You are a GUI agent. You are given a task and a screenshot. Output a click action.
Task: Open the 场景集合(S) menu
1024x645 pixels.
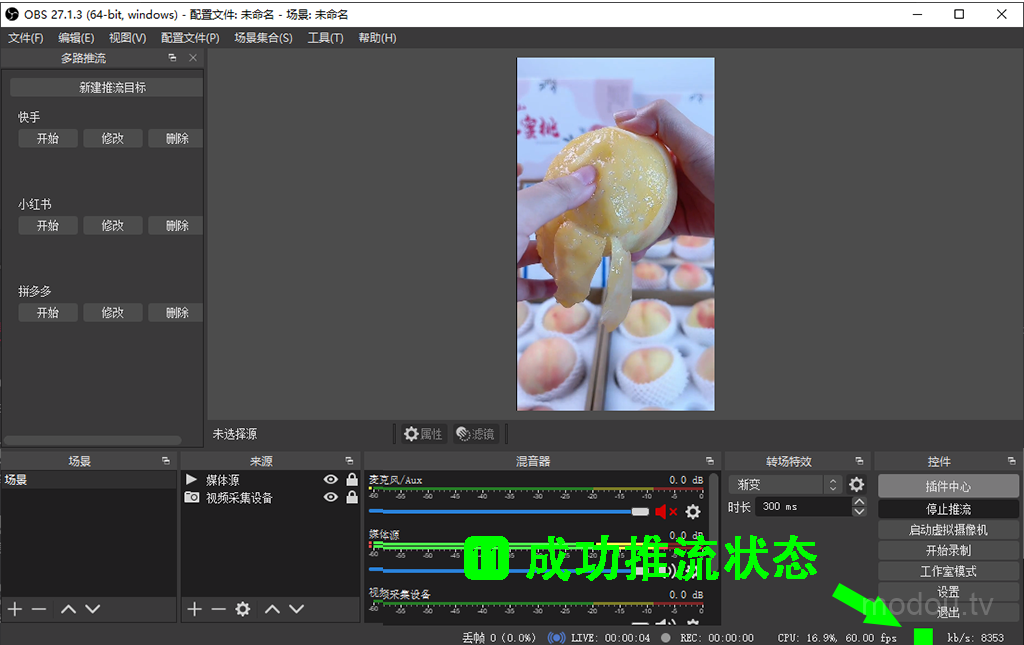coord(263,38)
